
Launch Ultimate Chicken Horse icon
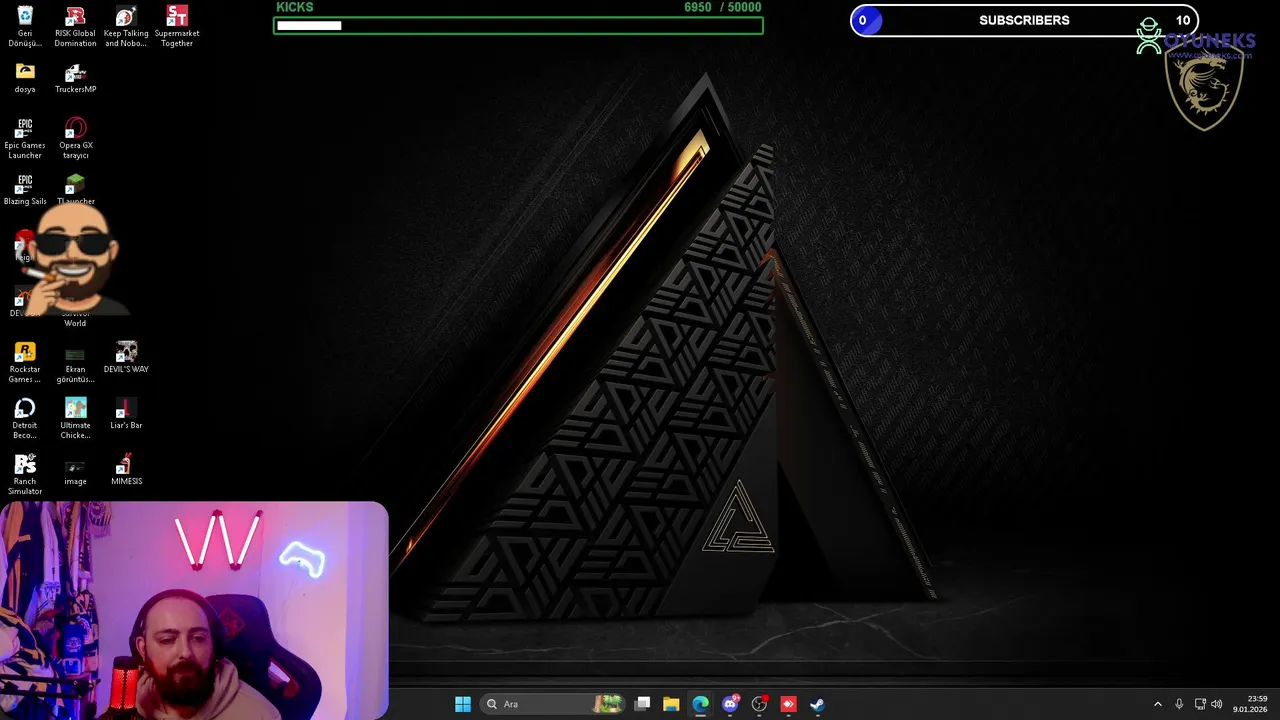(x=75, y=418)
